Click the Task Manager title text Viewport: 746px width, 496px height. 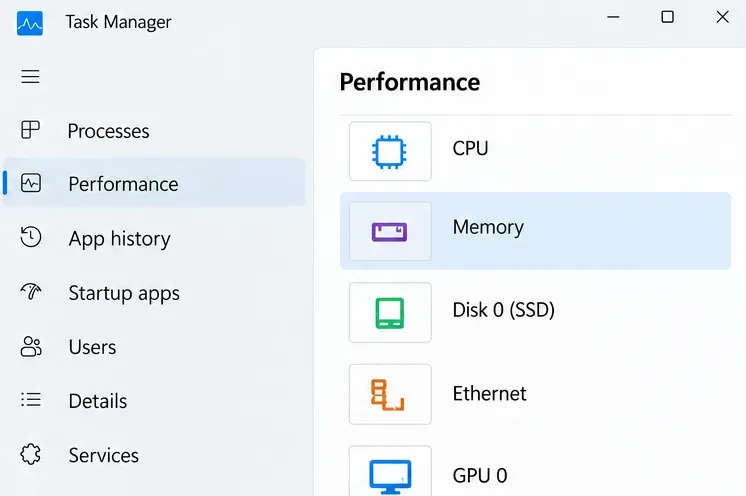pos(118,22)
